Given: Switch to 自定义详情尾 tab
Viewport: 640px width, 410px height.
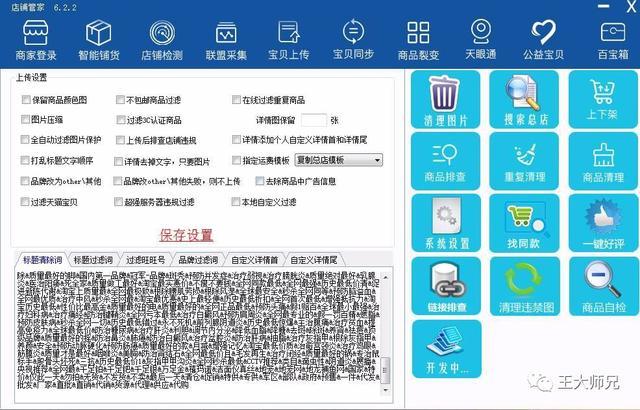Looking at the screenshot, I should coord(313,259).
